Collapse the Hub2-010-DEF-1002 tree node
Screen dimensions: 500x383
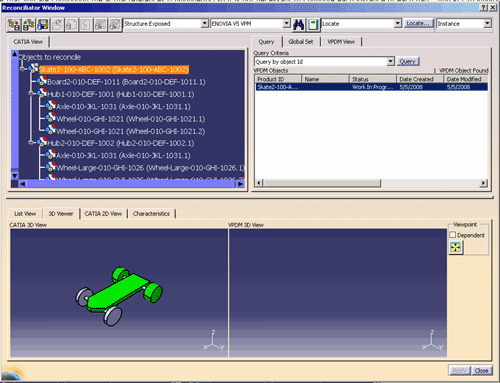click(31, 143)
